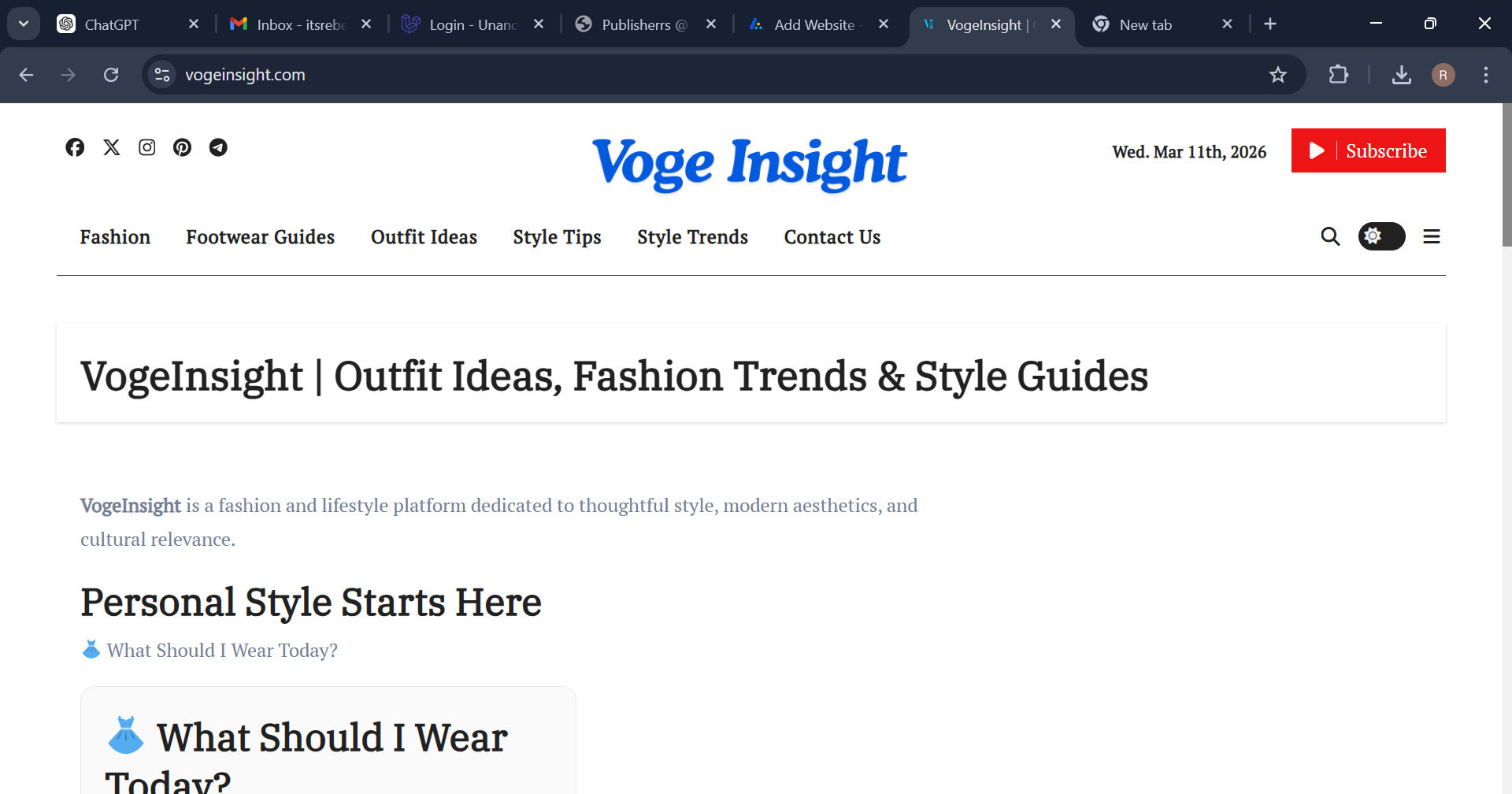This screenshot has height=794, width=1512.
Task: Open the What Should I Wear Today? link
Action: [222, 651]
